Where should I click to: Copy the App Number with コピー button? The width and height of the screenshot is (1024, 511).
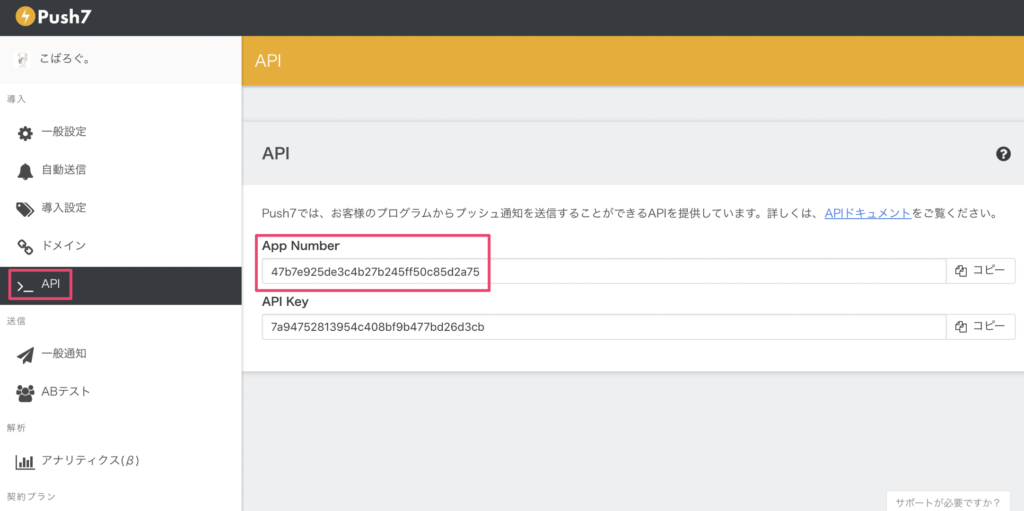point(980,271)
